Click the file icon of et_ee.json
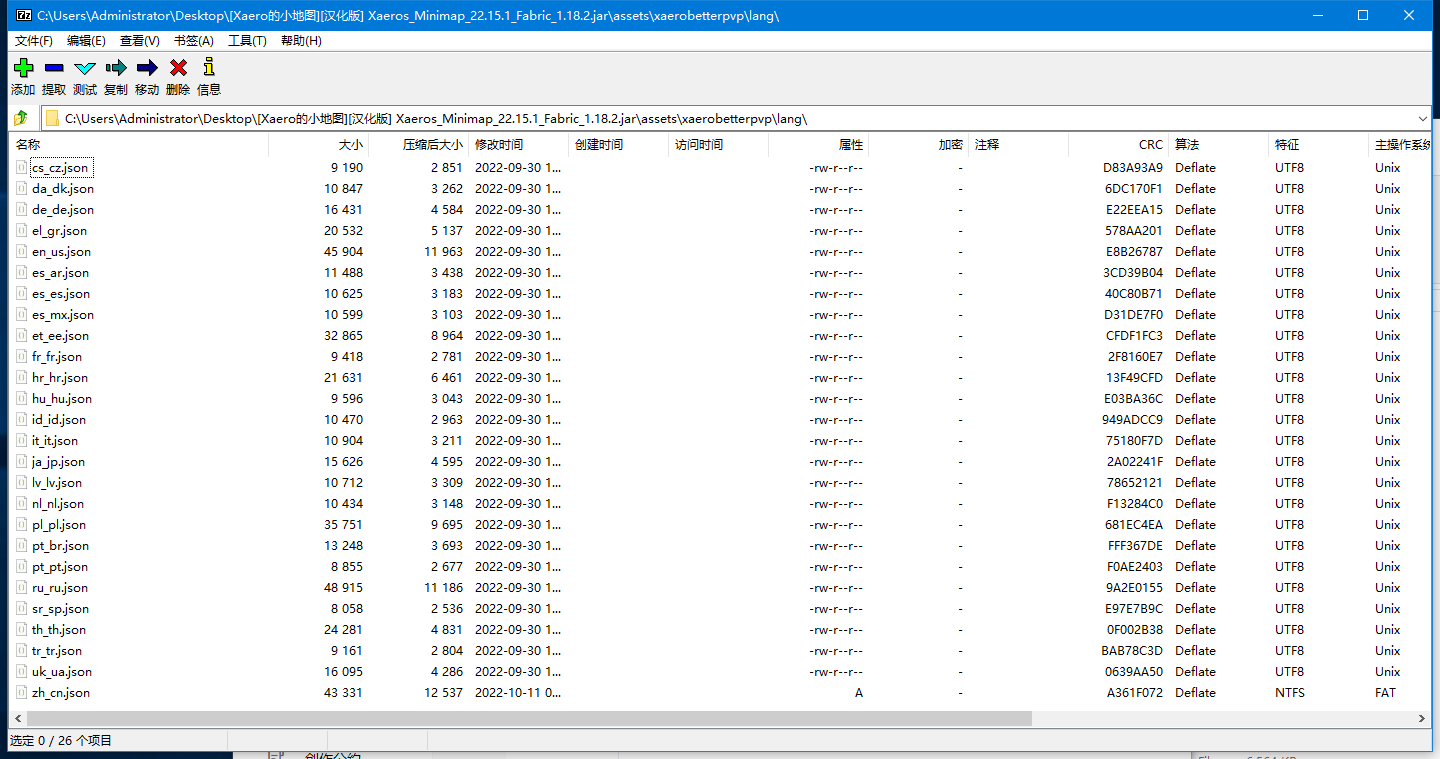 pyautogui.click(x=22, y=336)
